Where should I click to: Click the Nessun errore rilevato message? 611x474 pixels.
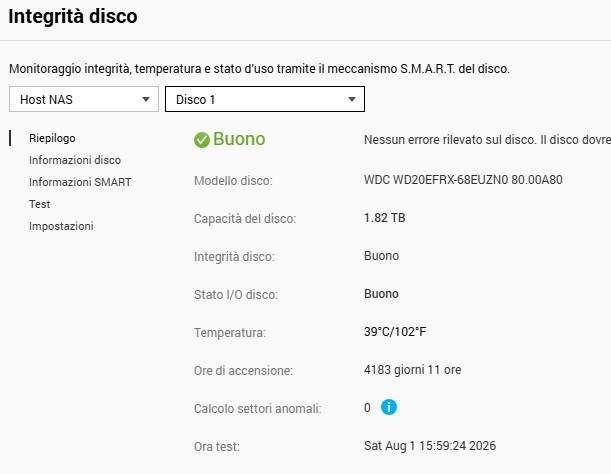(x=487, y=140)
